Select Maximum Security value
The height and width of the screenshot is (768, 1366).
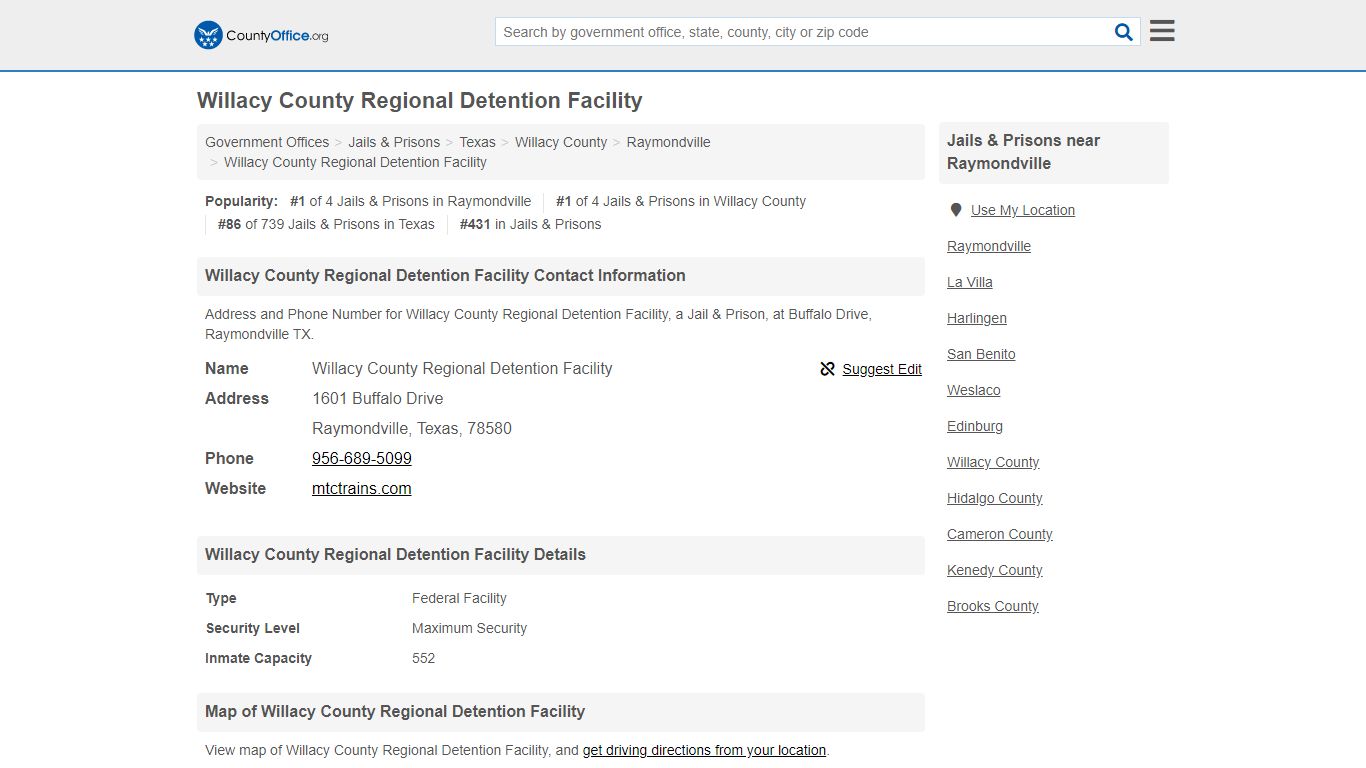coord(469,628)
